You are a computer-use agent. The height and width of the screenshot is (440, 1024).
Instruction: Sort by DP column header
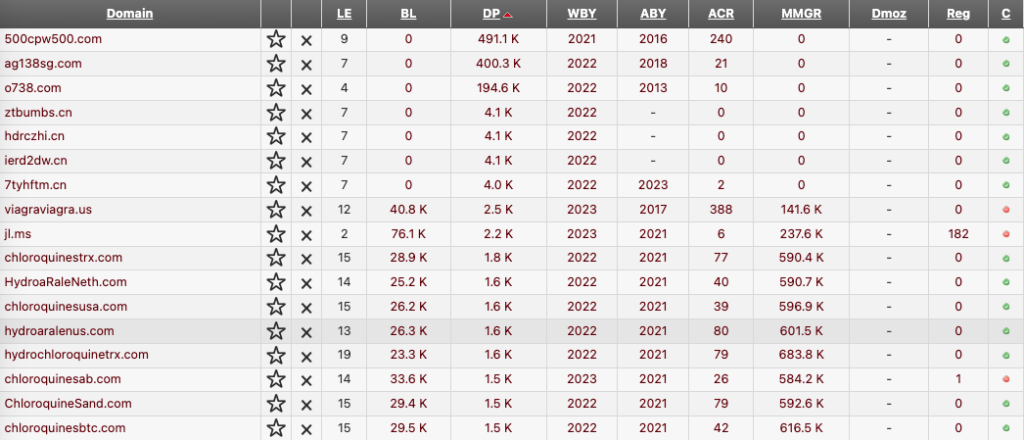[x=494, y=14]
